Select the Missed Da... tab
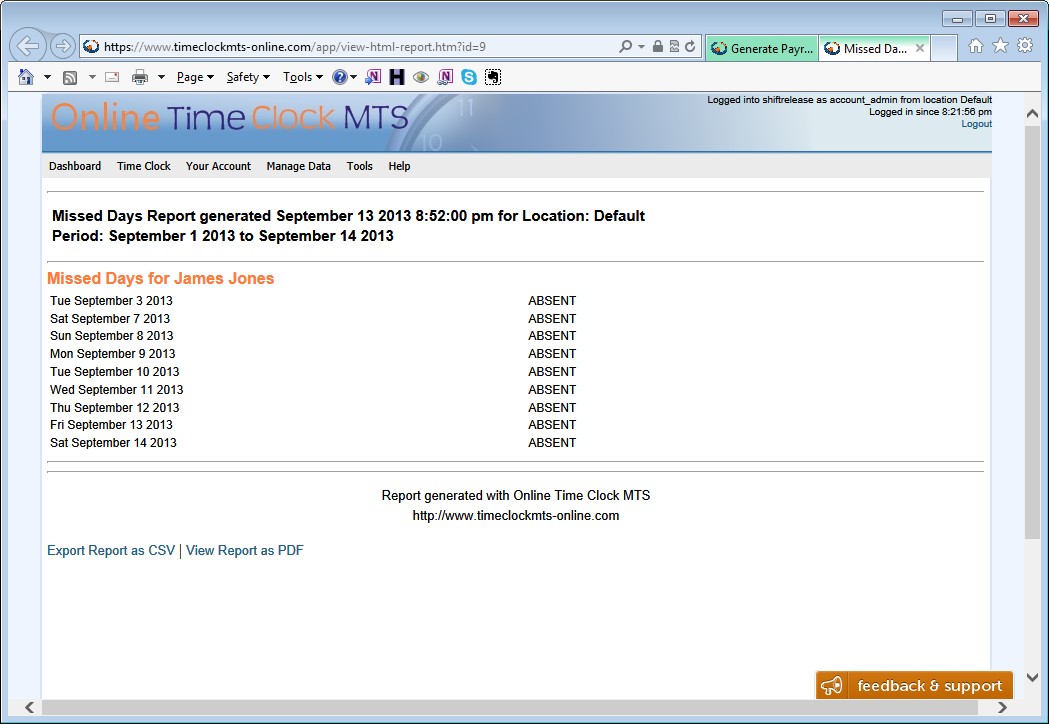The height and width of the screenshot is (724, 1049). [x=874, y=48]
